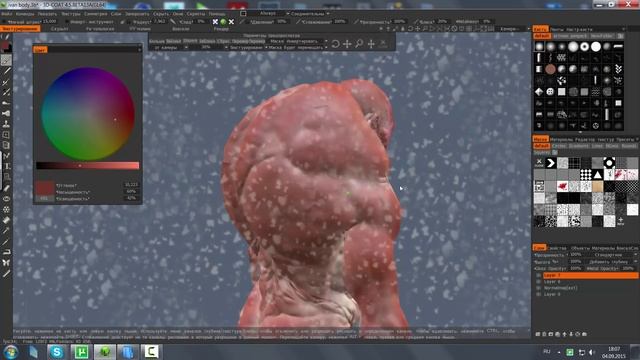Viewport: 640px width, 360px height.
Task: Select the black ring on white mask
Action: pos(609,163)
